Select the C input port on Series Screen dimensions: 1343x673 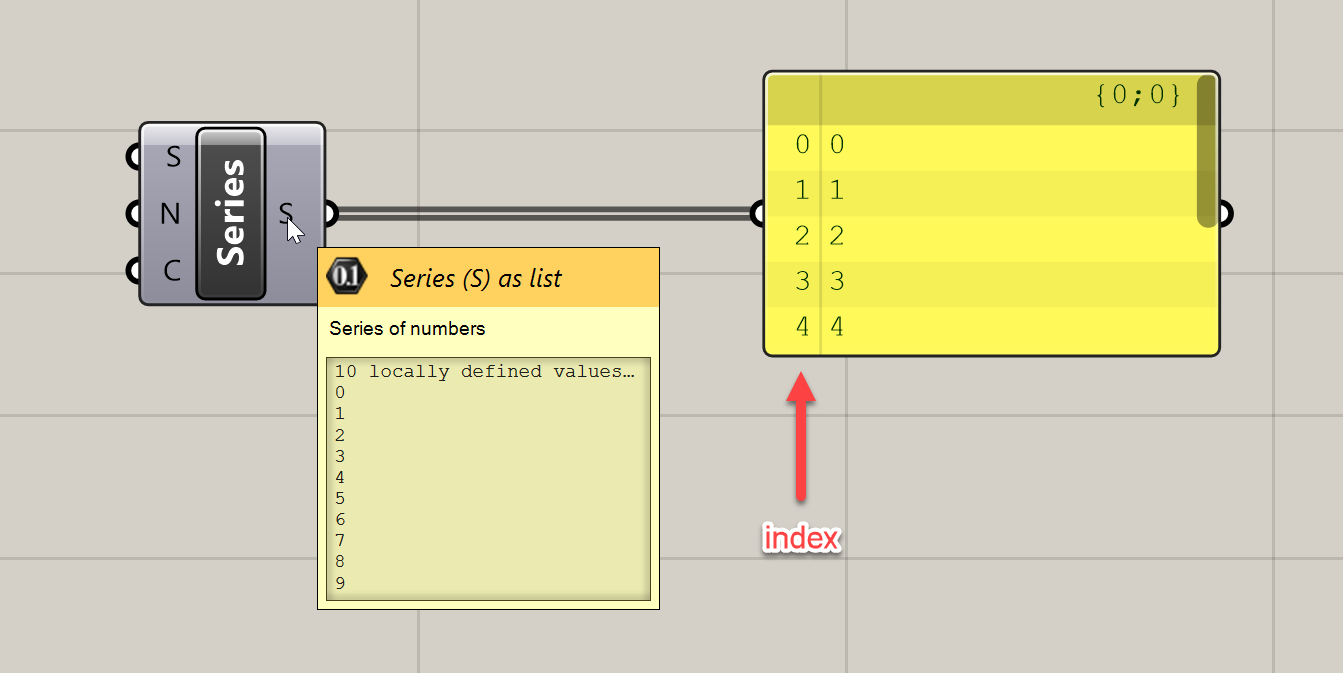[x=133, y=270]
